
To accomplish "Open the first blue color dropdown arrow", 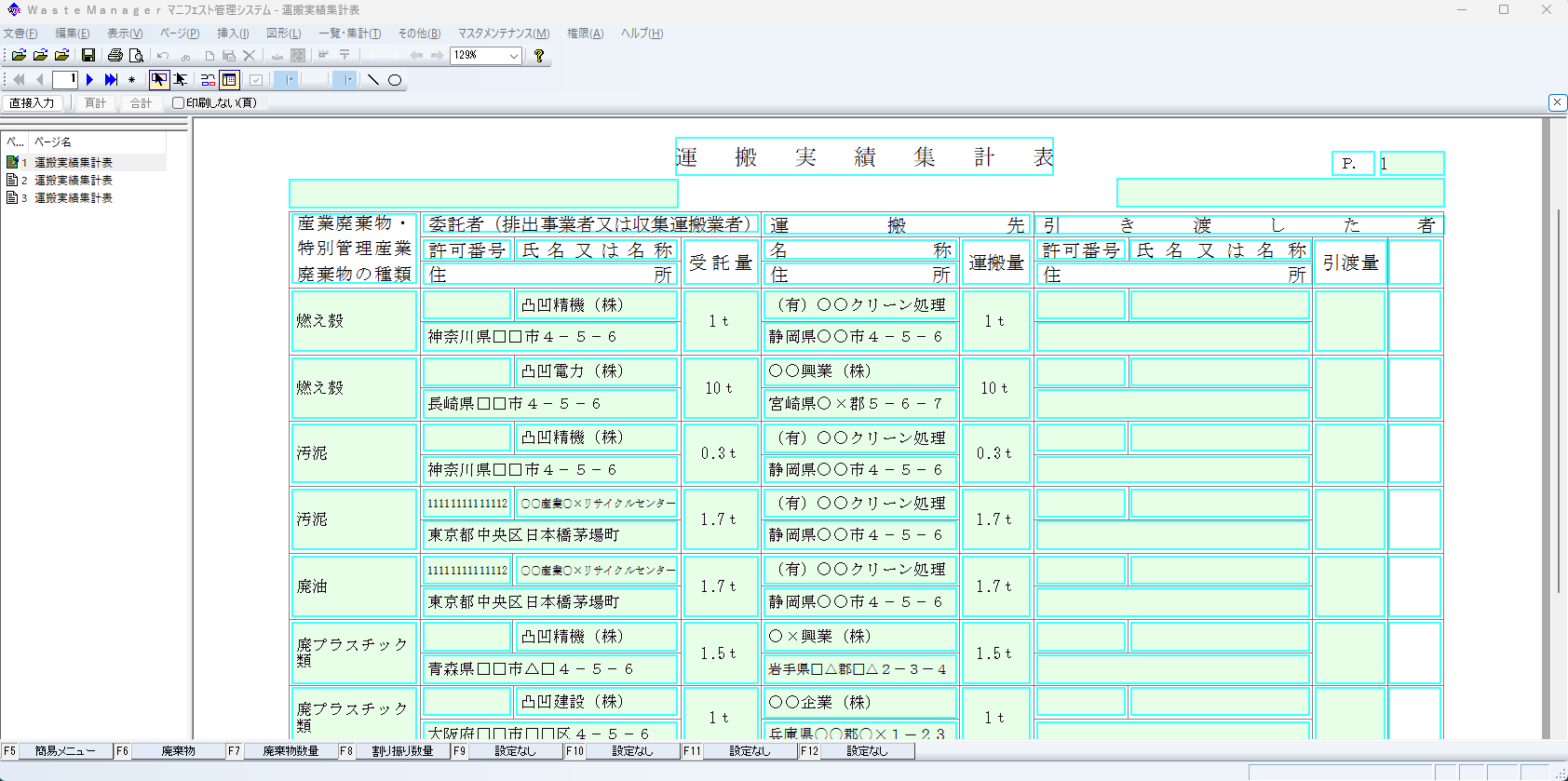I will (x=291, y=80).
